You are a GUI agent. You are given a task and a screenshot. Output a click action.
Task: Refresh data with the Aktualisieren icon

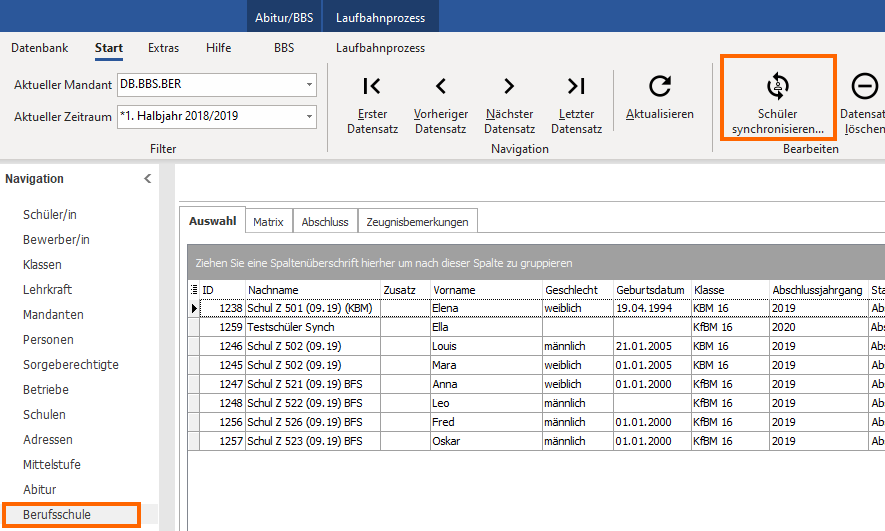659,86
